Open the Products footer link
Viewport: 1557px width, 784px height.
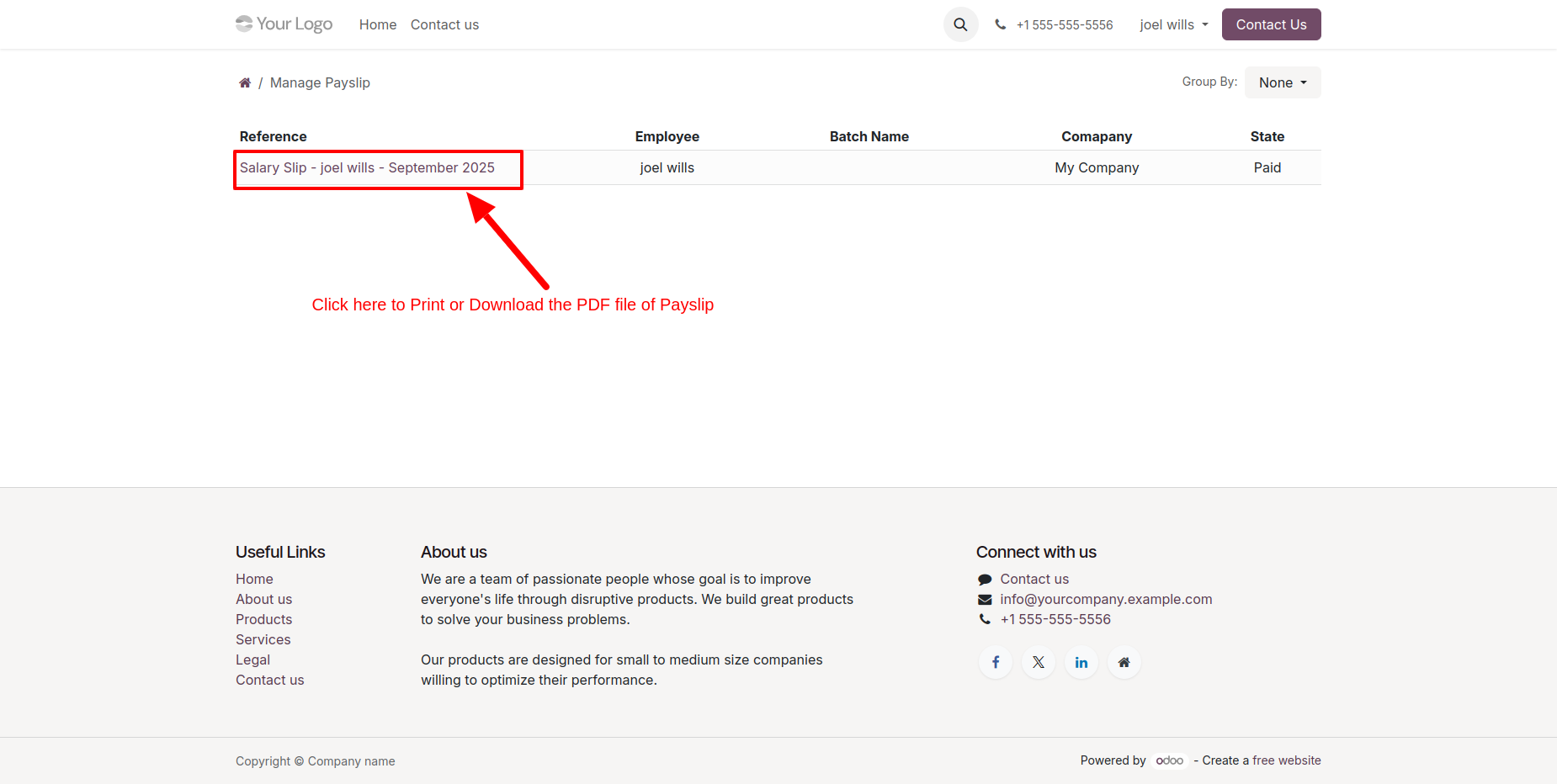[263, 619]
